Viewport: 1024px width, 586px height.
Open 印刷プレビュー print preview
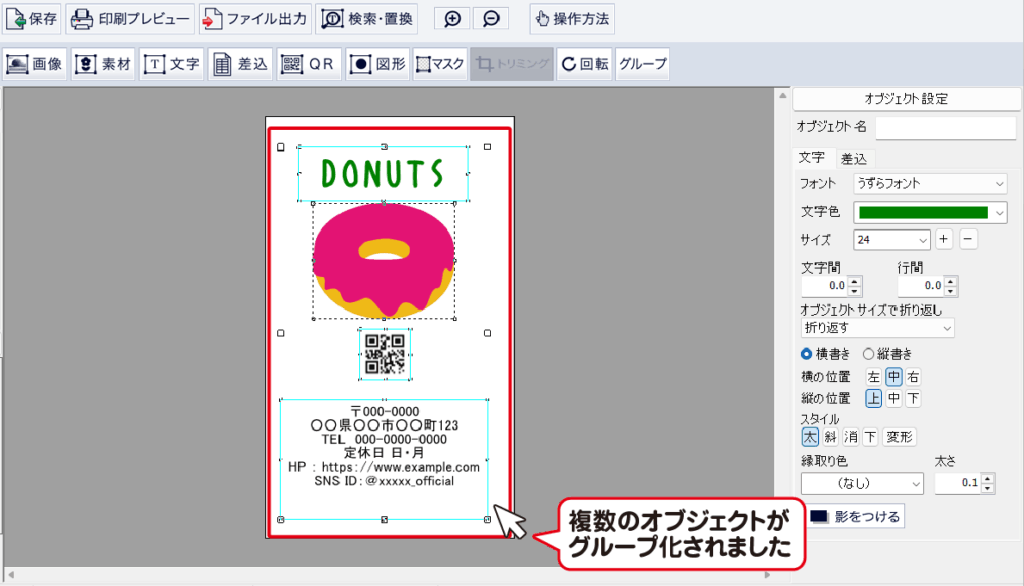point(129,18)
